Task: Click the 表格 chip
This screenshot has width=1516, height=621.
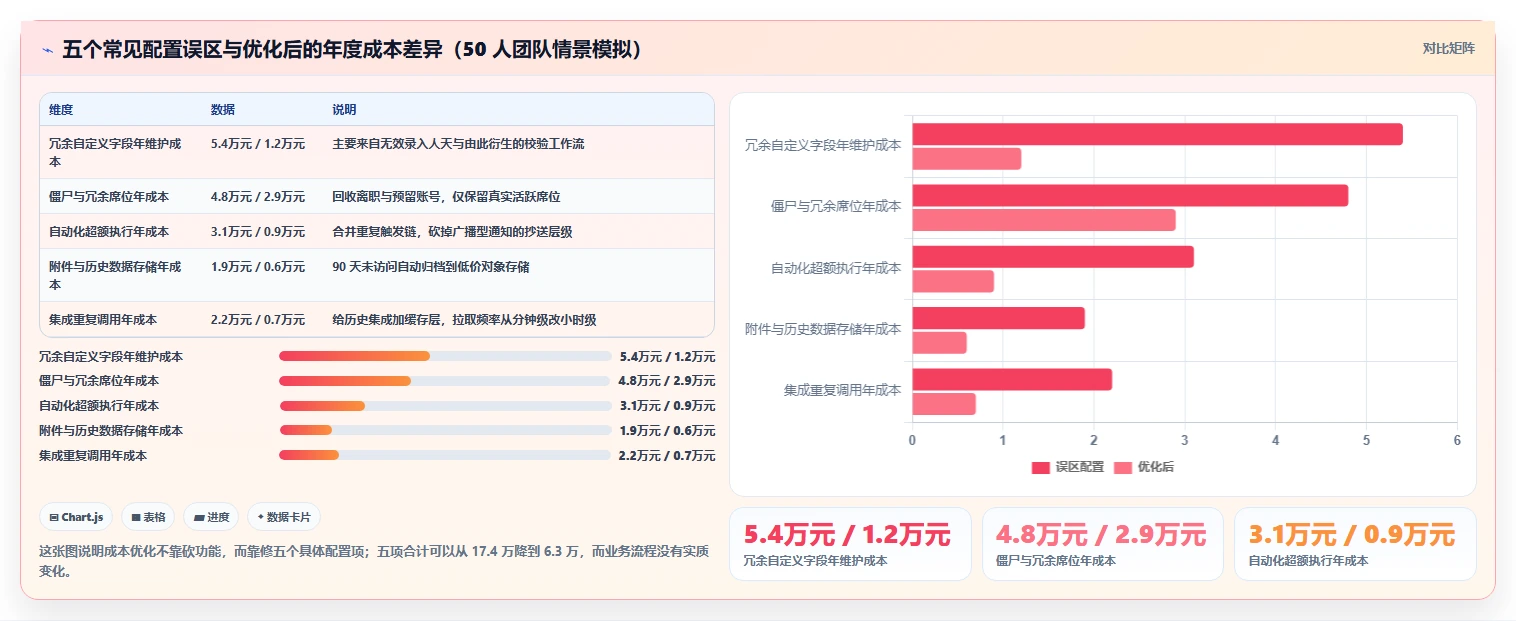Action: (148, 517)
